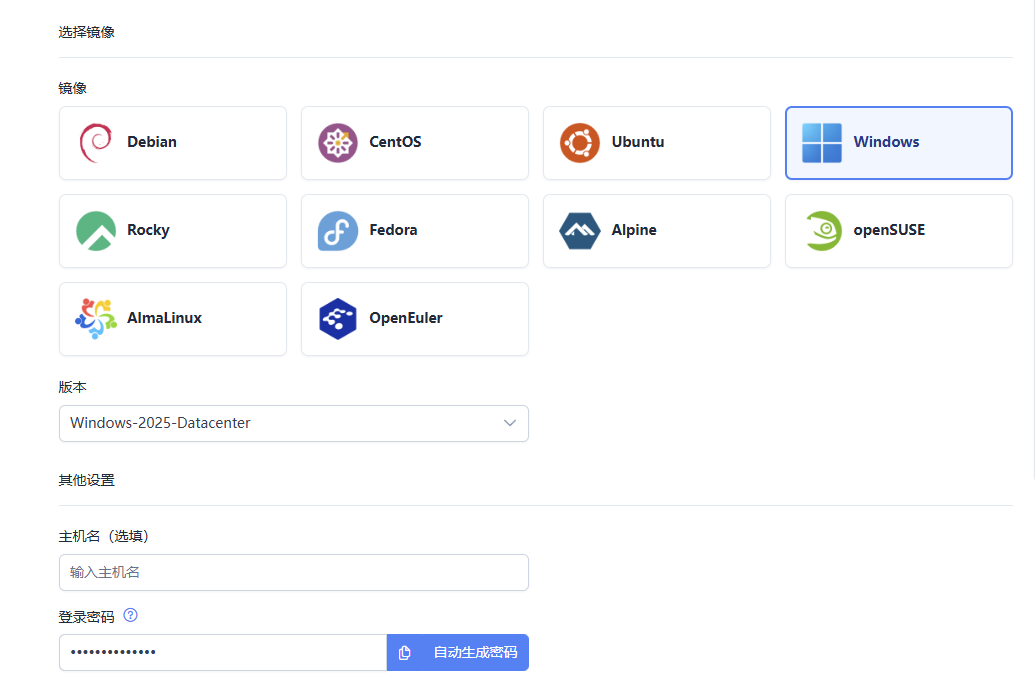The height and width of the screenshot is (698, 1035).
Task: Focus the 输入主机名 hostname field
Action: pos(294,573)
